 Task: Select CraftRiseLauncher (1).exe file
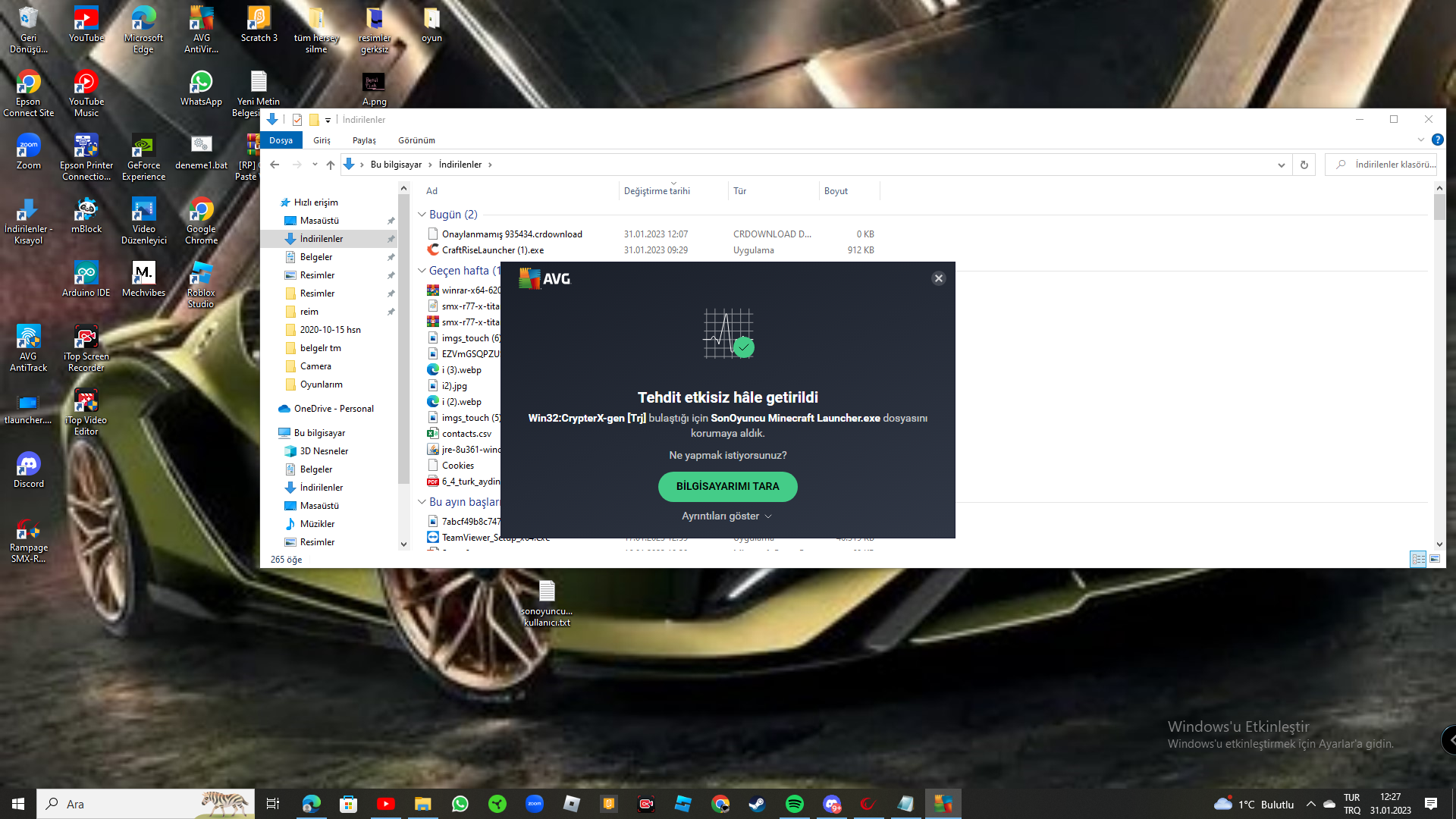pyautogui.click(x=492, y=250)
